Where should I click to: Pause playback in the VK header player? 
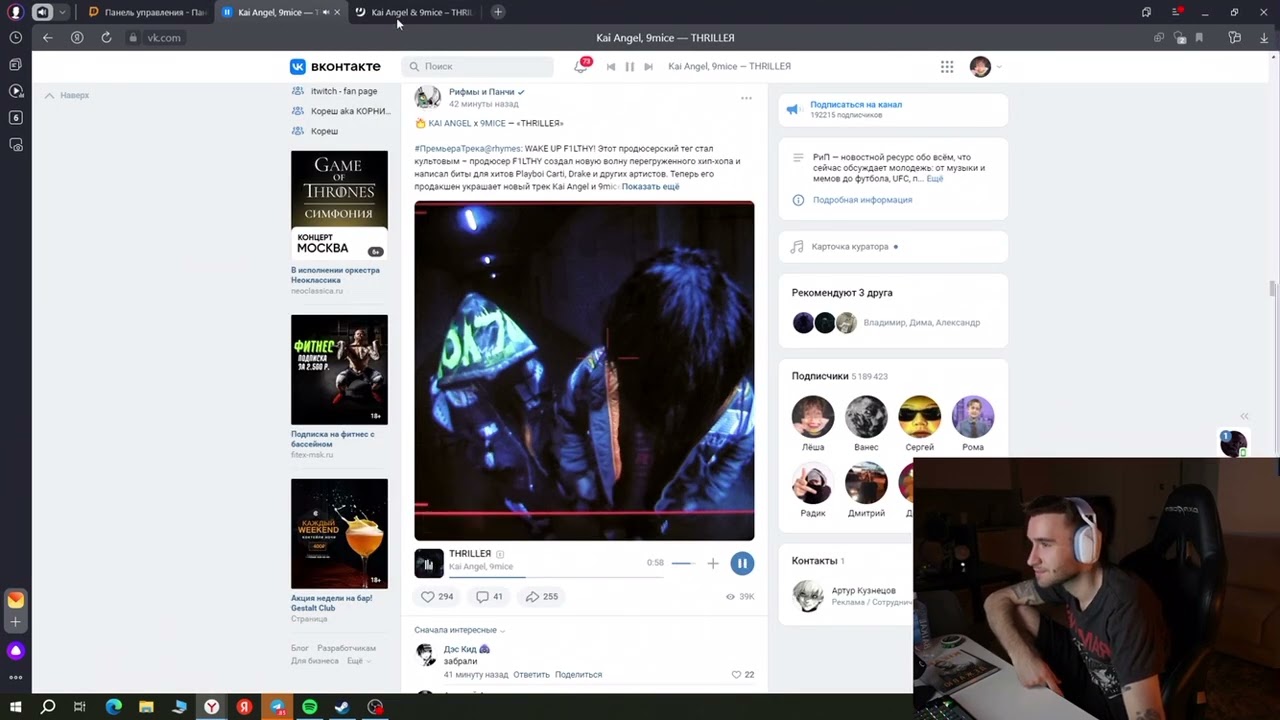(x=630, y=66)
